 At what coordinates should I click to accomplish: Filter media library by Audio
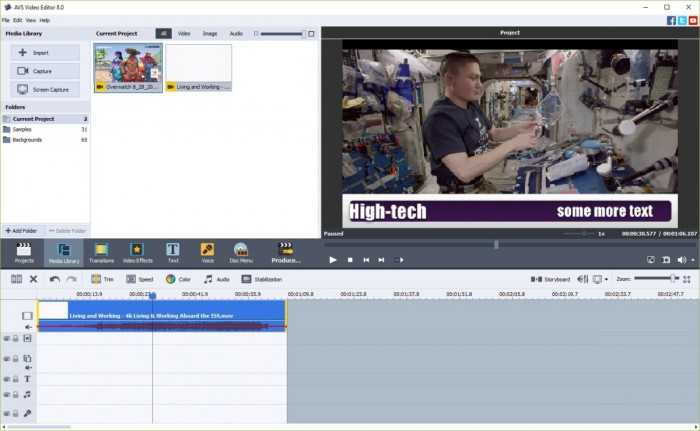(x=236, y=33)
